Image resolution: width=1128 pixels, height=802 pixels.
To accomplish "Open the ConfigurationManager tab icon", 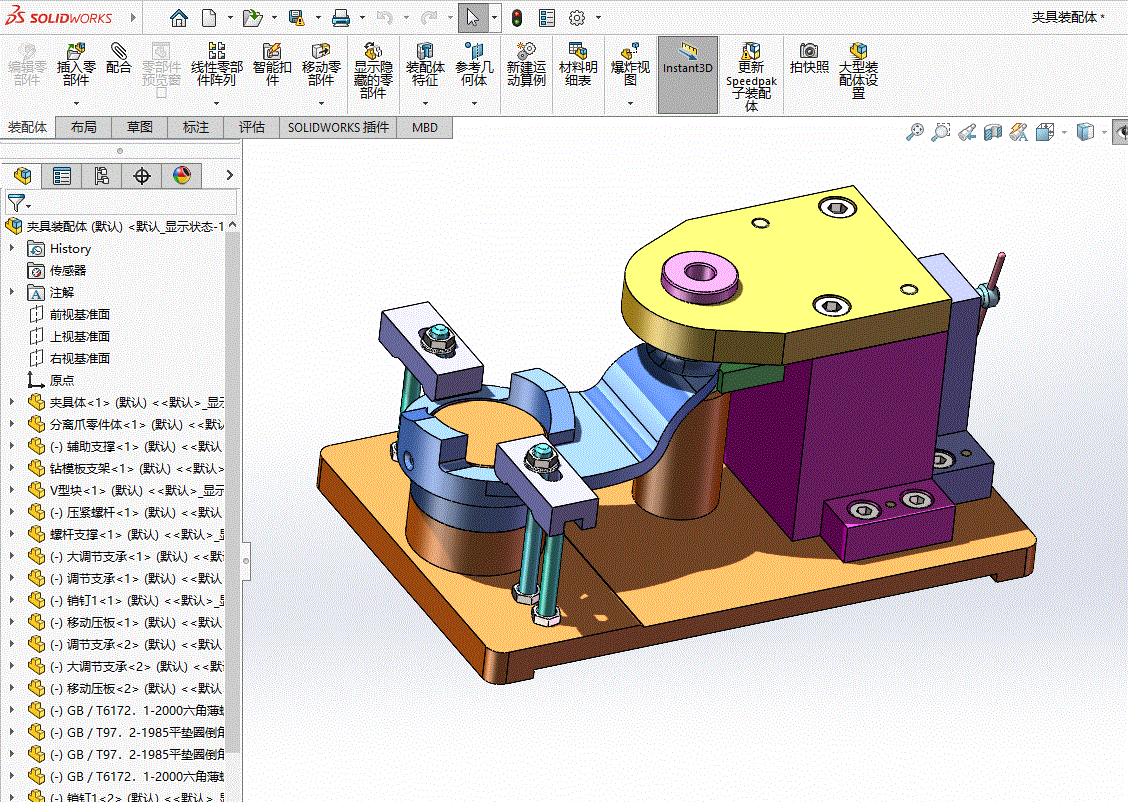I will [102, 176].
